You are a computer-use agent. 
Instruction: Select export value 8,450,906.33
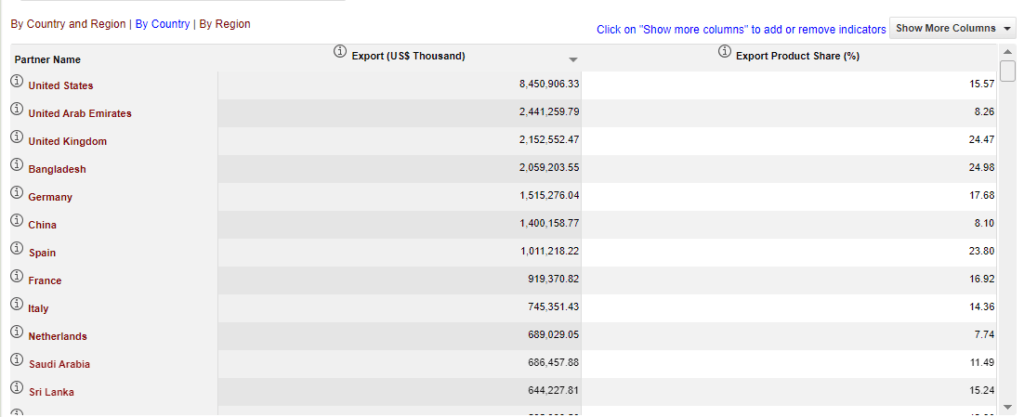(x=549, y=84)
